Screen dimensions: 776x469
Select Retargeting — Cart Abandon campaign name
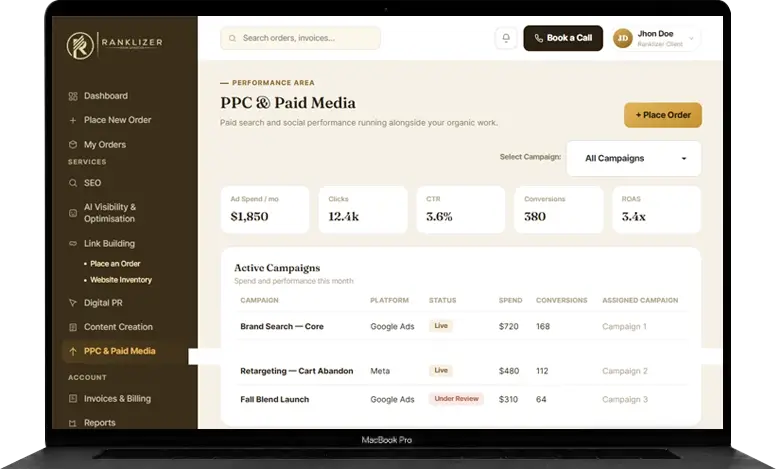[x=297, y=371]
